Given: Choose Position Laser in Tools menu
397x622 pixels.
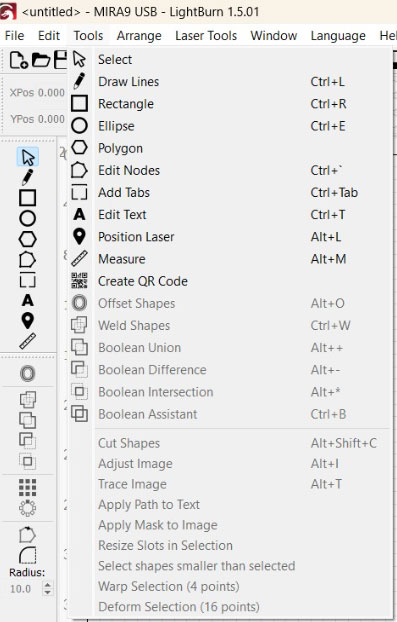Looking at the screenshot, I should [x=229, y=237].
